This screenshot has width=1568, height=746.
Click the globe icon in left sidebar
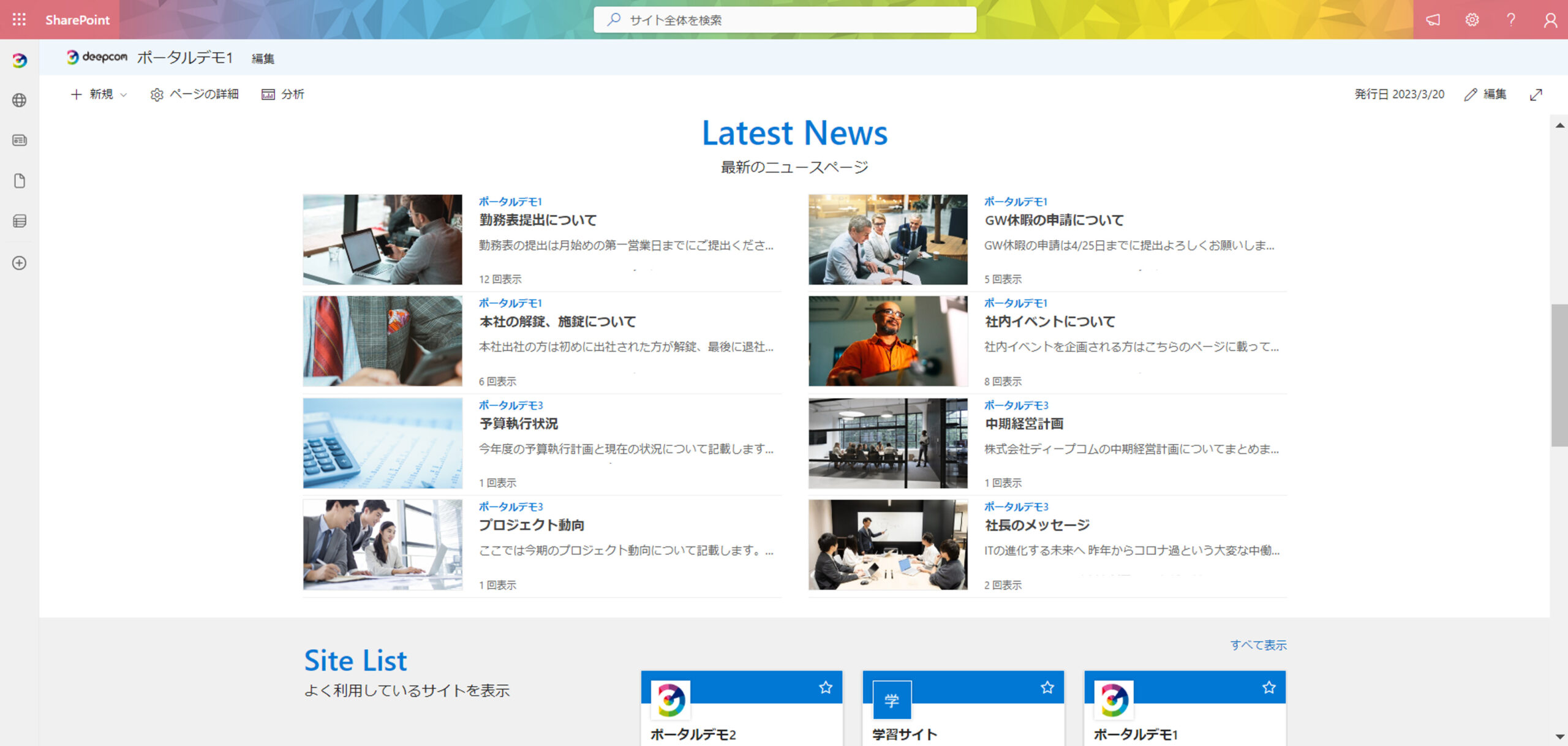tap(19, 100)
